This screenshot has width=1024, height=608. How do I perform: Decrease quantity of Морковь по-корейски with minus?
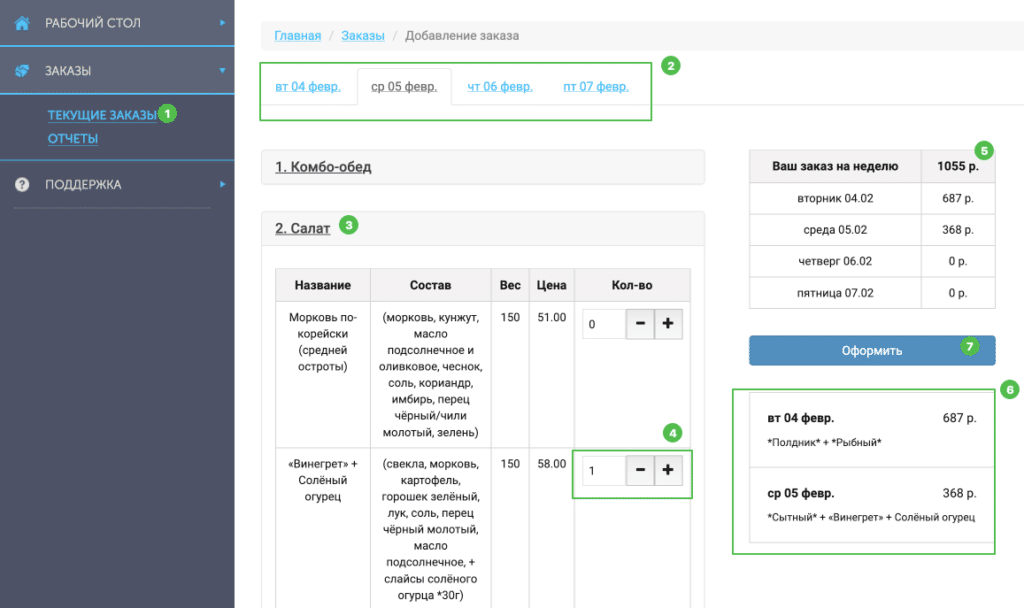point(640,324)
